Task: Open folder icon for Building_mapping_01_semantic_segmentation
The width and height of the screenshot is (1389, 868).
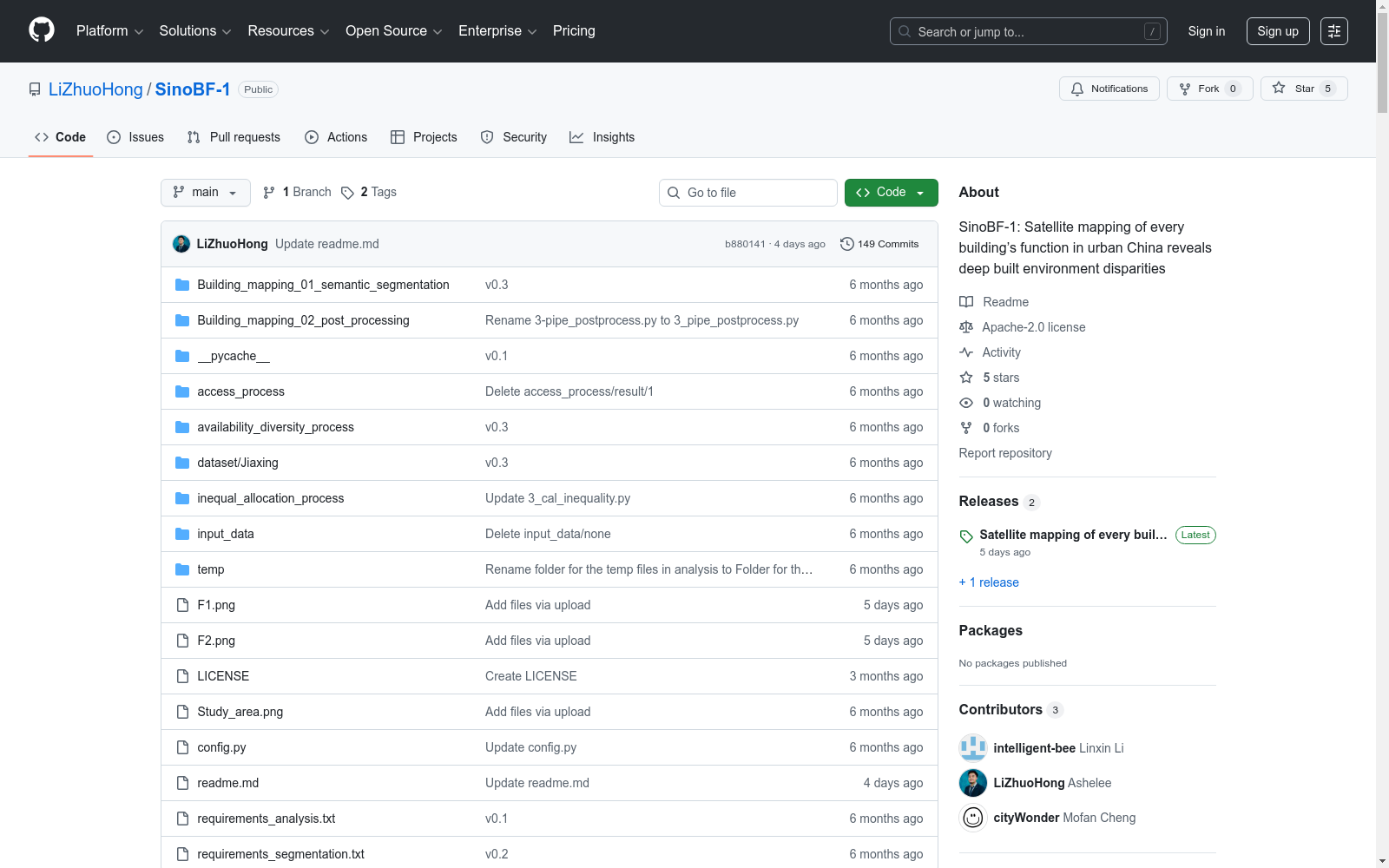Action: point(182,285)
